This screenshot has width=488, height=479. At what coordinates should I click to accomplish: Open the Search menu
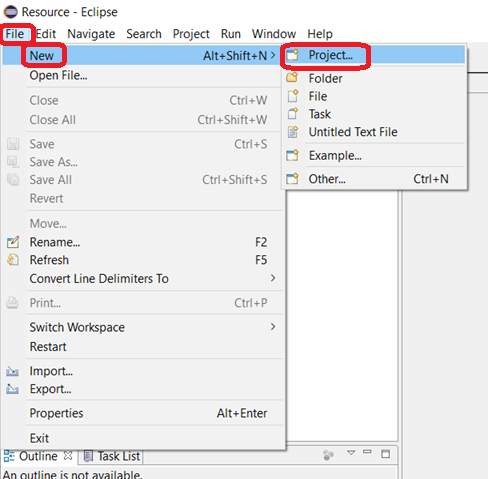[x=144, y=34]
